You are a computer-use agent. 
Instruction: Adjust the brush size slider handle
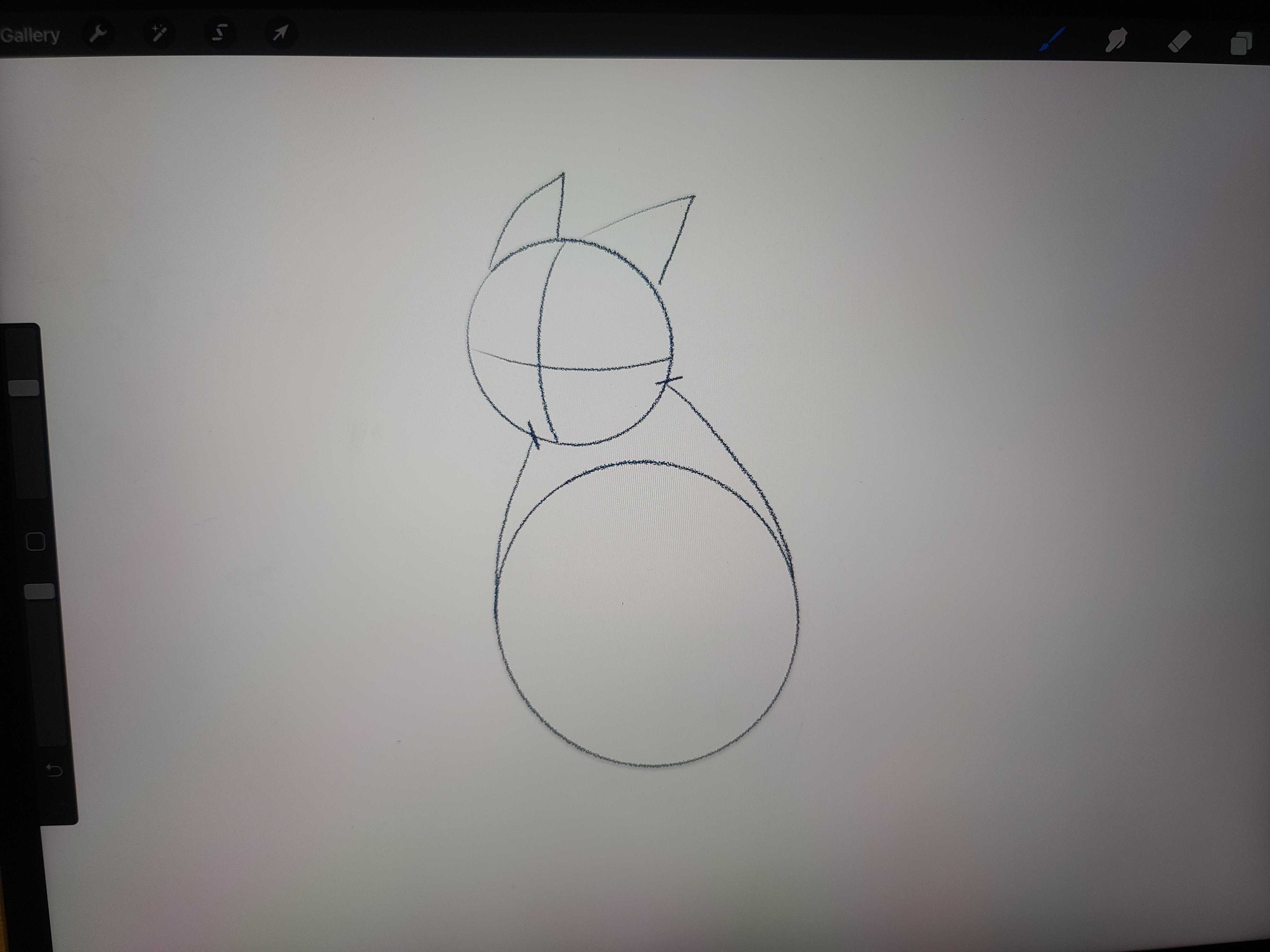(24, 388)
